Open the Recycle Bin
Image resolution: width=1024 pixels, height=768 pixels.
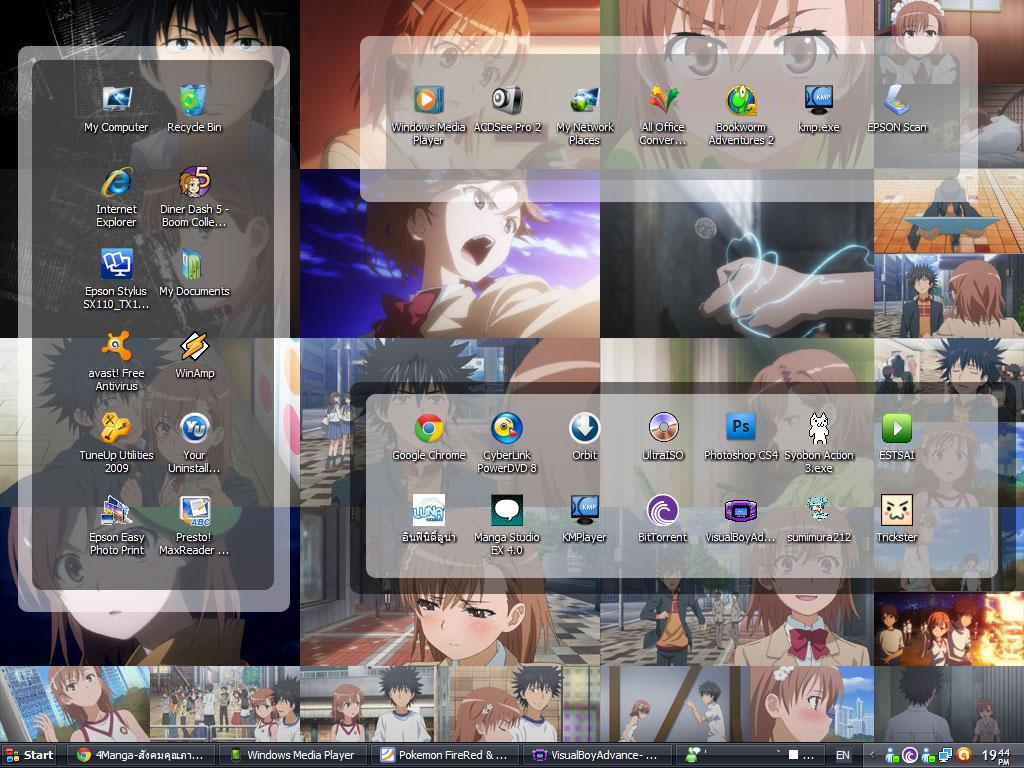pos(194,108)
